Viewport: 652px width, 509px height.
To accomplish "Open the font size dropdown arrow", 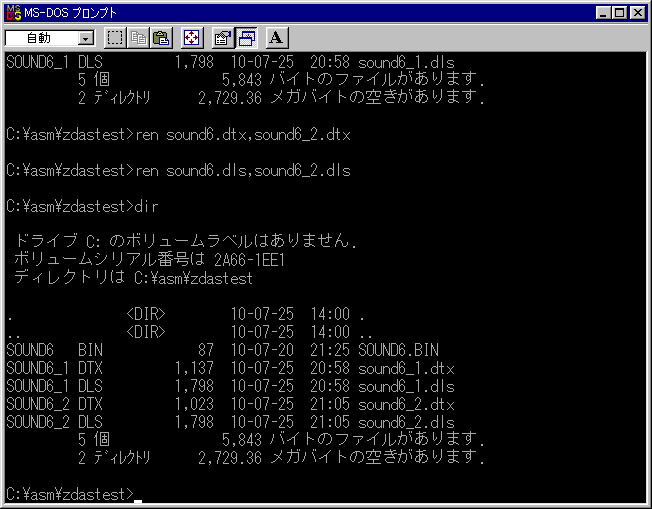I will tap(86, 39).
